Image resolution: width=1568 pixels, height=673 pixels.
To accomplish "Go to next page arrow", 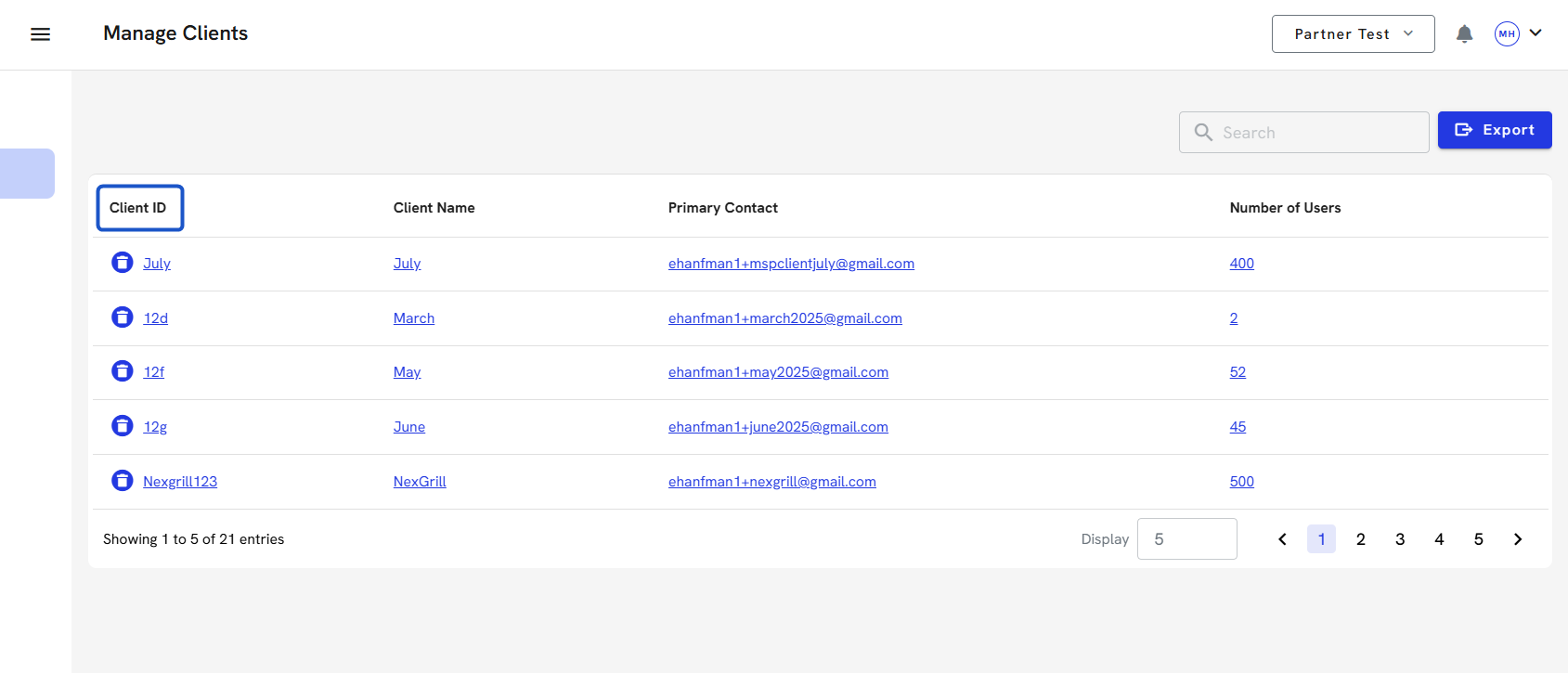I will 1518,539.
